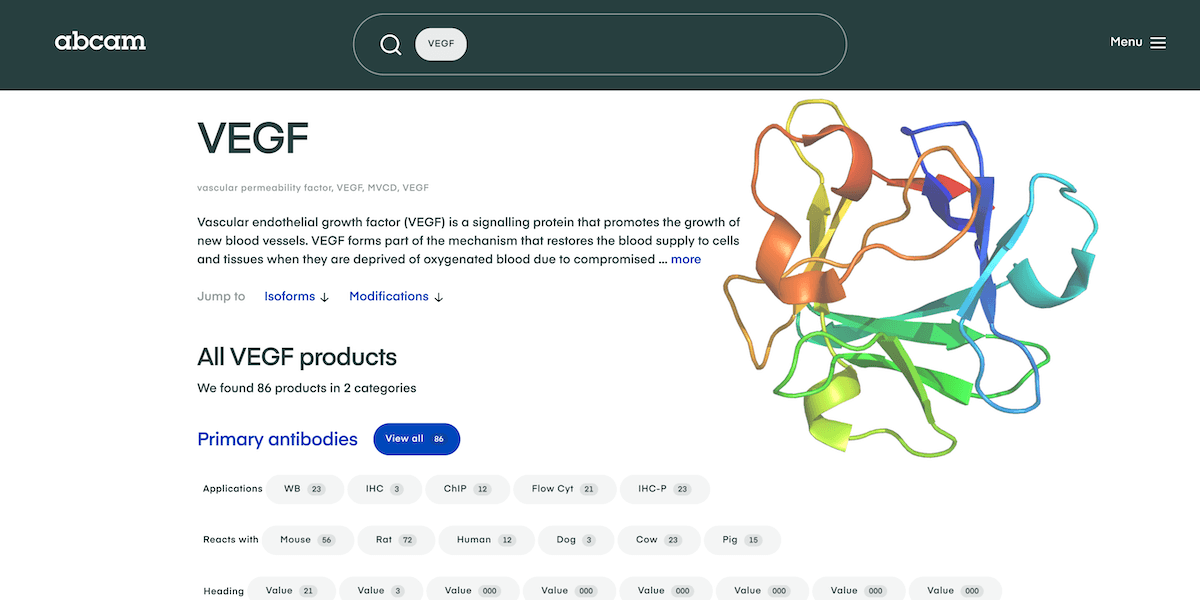1200x600 pixels.
Task: Toggle the IHC application filter
Action: (384, 489)
